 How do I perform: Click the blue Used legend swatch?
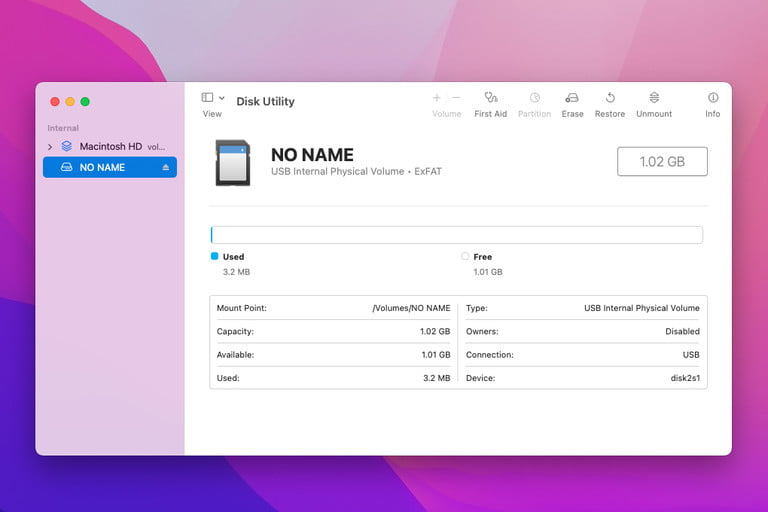click(x=215, y=257)
